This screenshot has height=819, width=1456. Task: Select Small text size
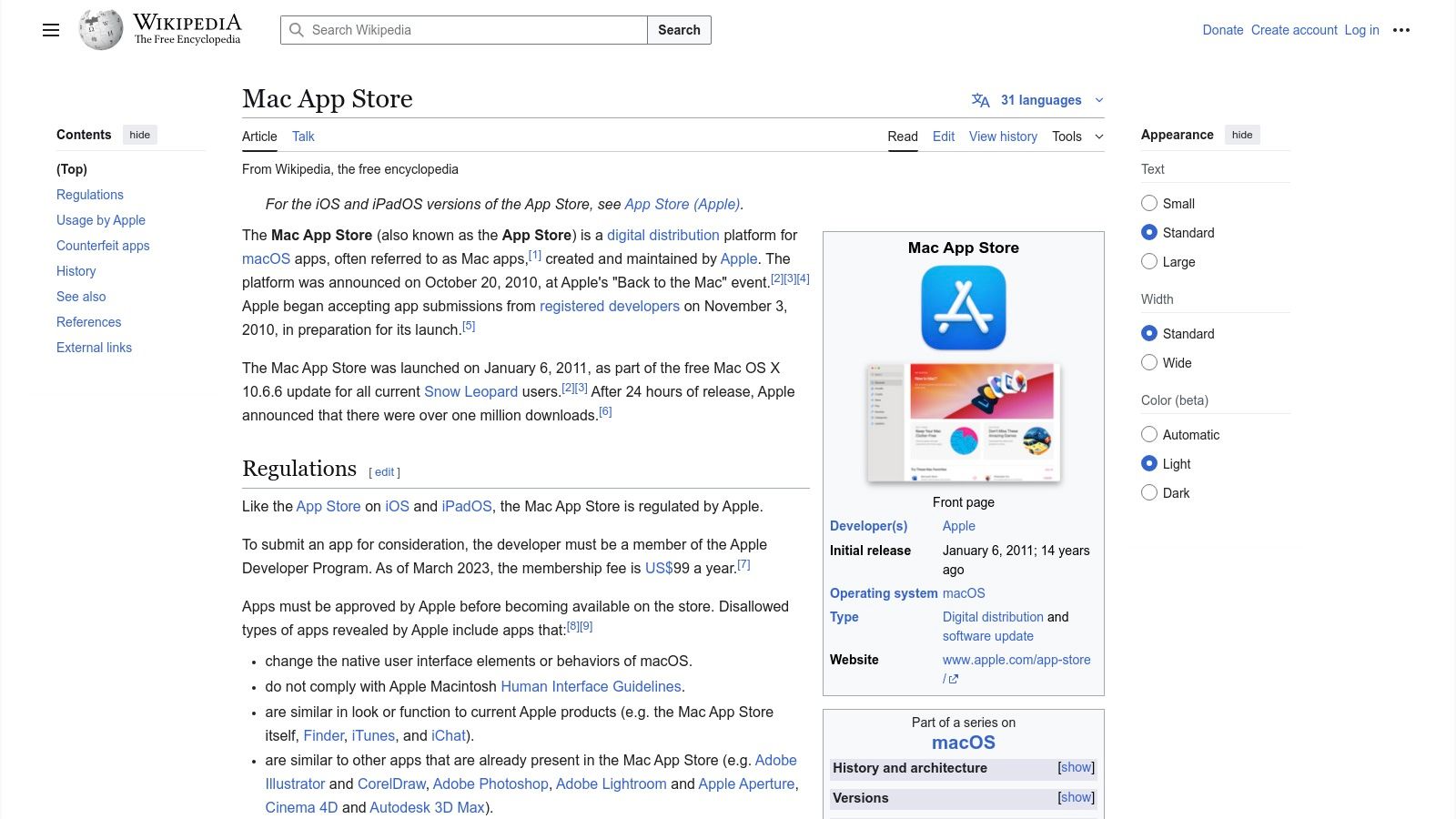point(1149,203)
